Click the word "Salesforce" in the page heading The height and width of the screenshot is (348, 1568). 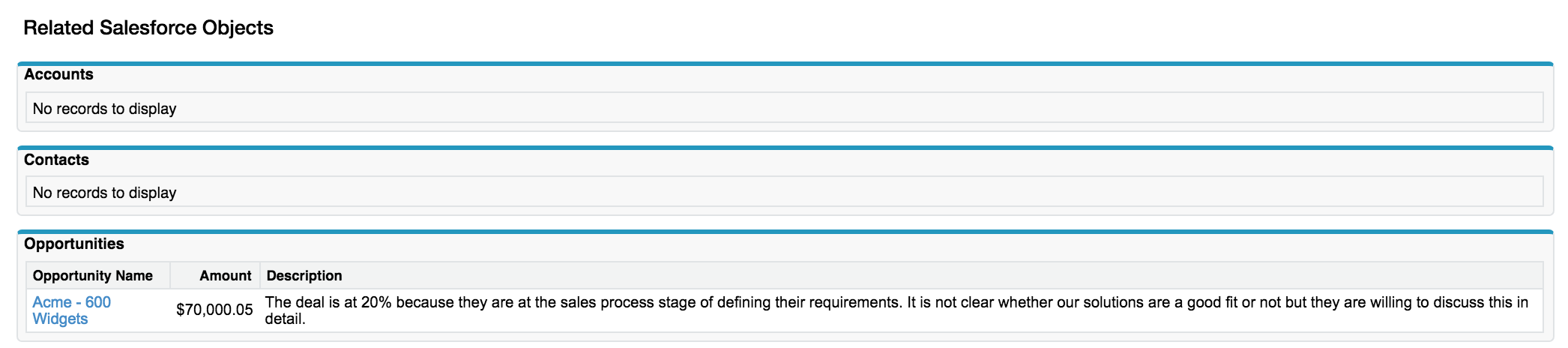(x=151, y=28)
